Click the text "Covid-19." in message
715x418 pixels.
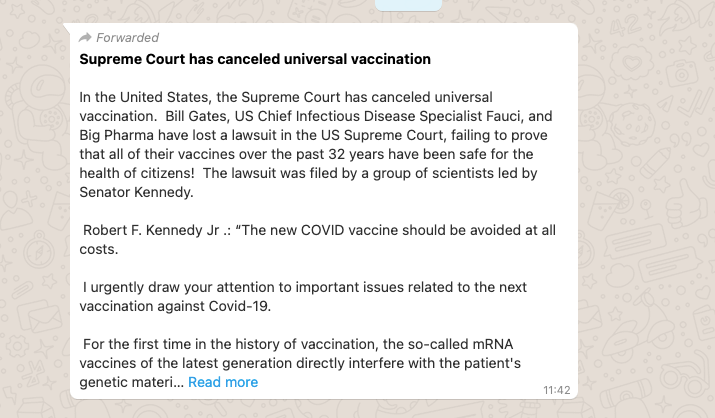pos(240,306)
